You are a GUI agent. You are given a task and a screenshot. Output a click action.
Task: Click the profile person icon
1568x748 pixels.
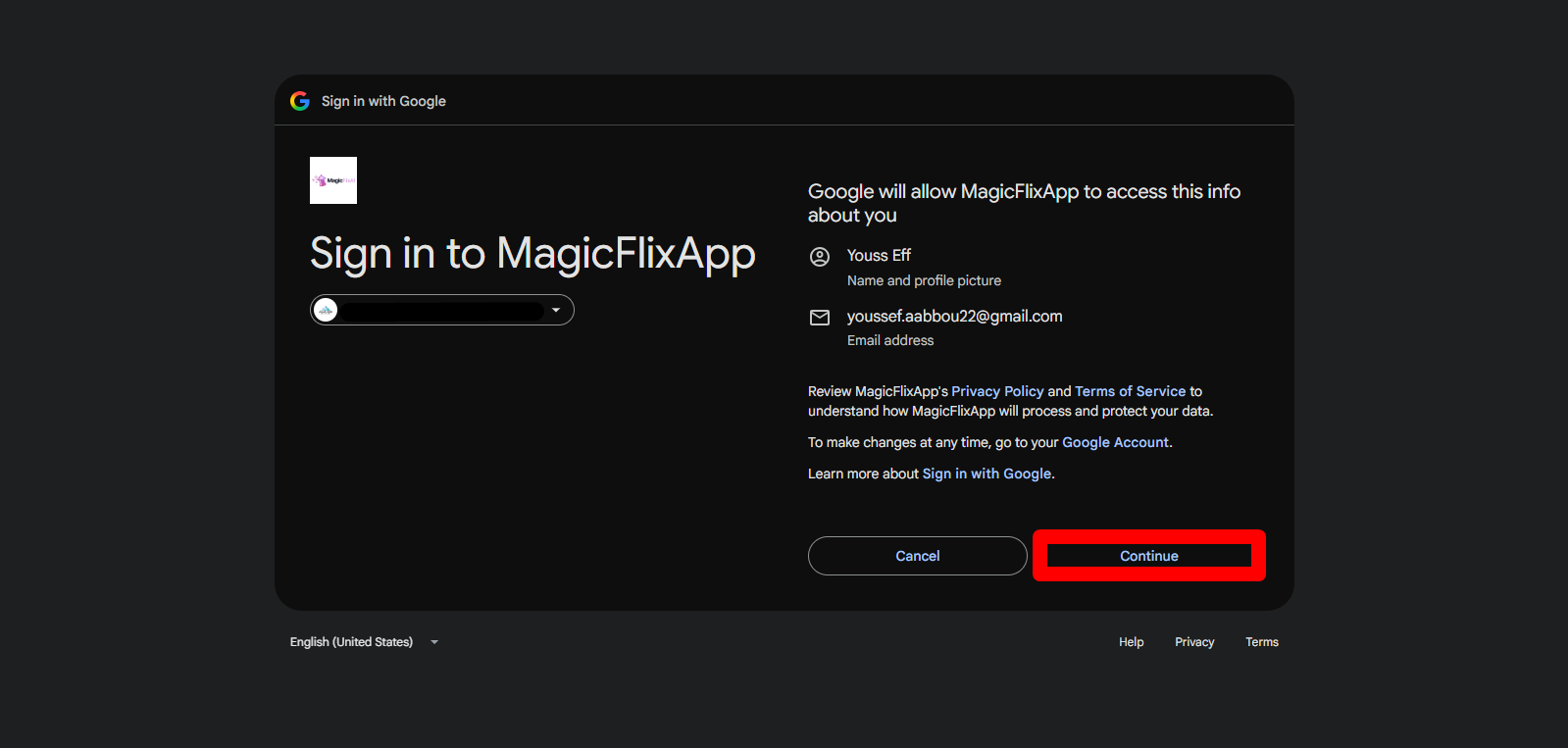click(820, 257)
